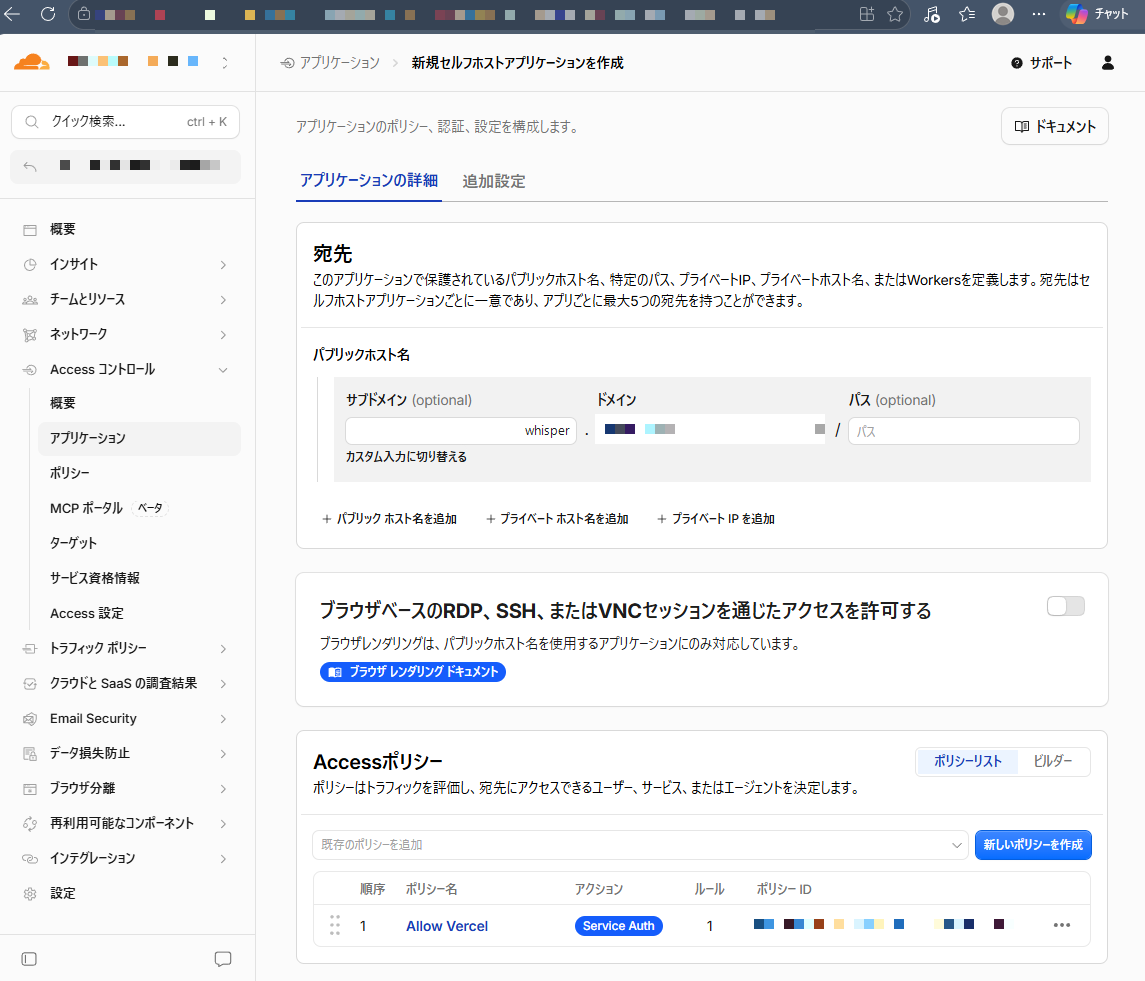Focus the クイック検索 search field
The height and width of the screenshot is (981, 1145).
point(126,122)
